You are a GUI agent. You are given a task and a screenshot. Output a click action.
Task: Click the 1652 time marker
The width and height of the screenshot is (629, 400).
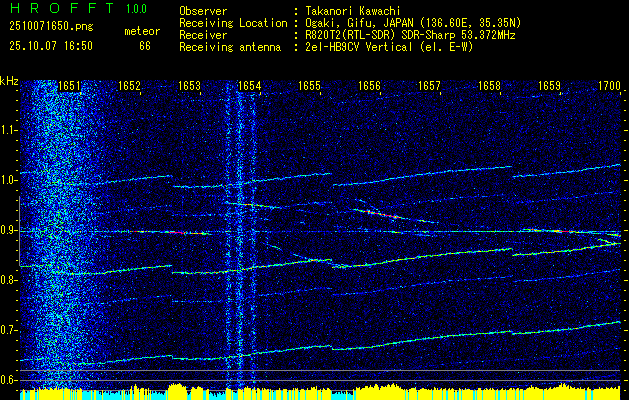(x=130, y=86)
